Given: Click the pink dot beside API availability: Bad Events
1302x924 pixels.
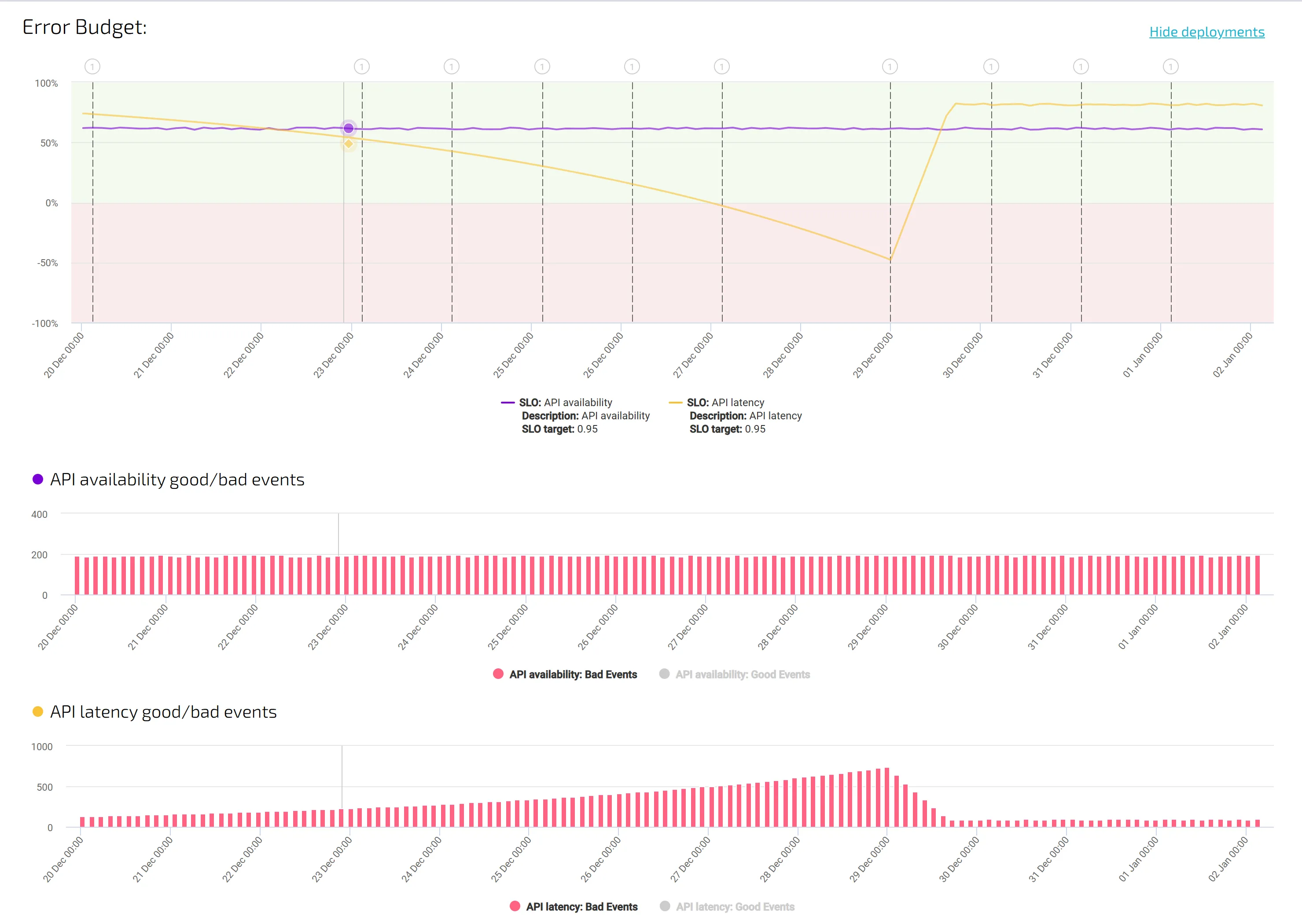Looking at the screenshot, I should (x=498, y=674).
